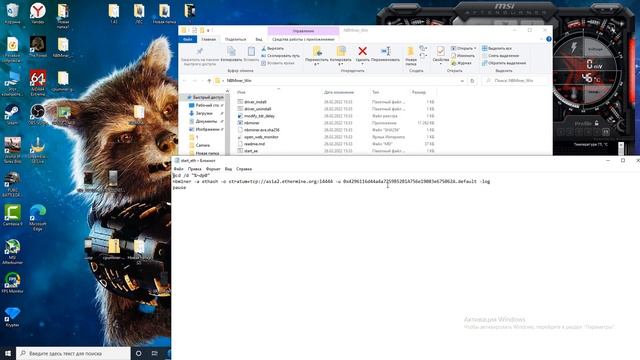This screenshot has width=640, height=360.
Task: Click Cut (Вырезать) scissors item in ribbon
Action: click(x=272, y=48)
